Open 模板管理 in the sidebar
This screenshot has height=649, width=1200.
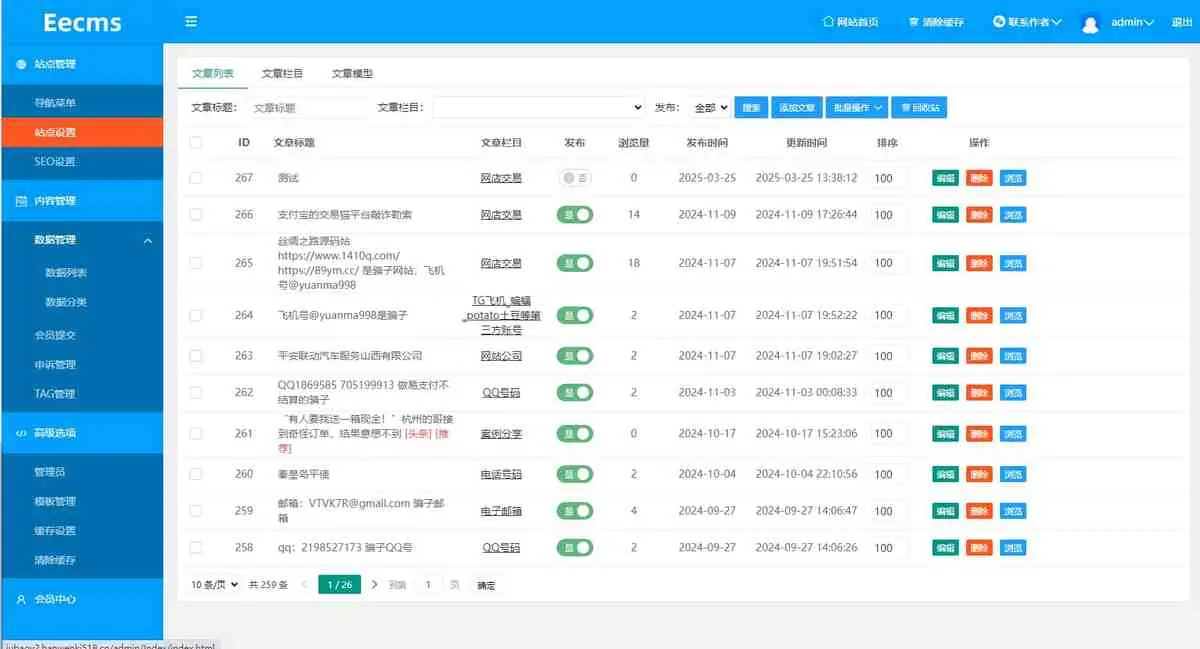point(81,501)
